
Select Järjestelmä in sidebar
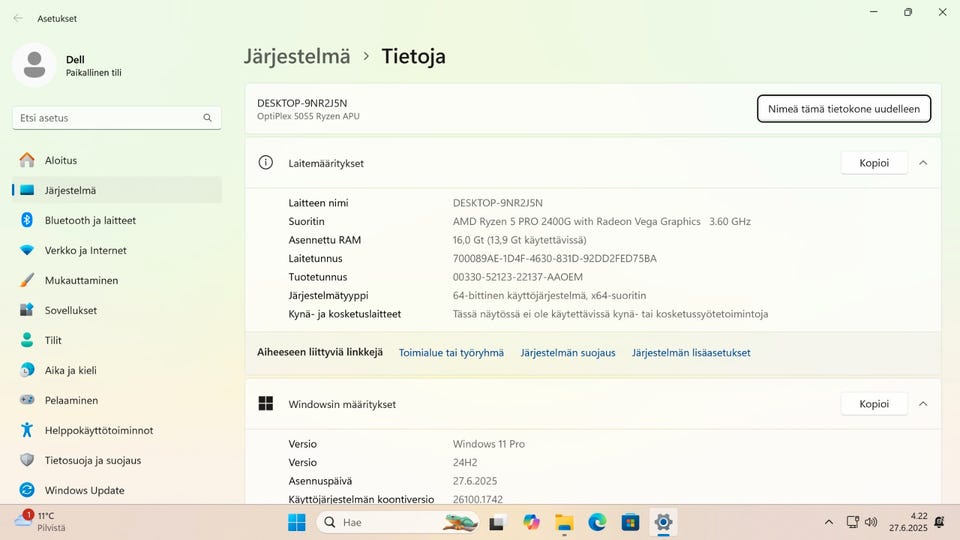(x=117, y=190)
